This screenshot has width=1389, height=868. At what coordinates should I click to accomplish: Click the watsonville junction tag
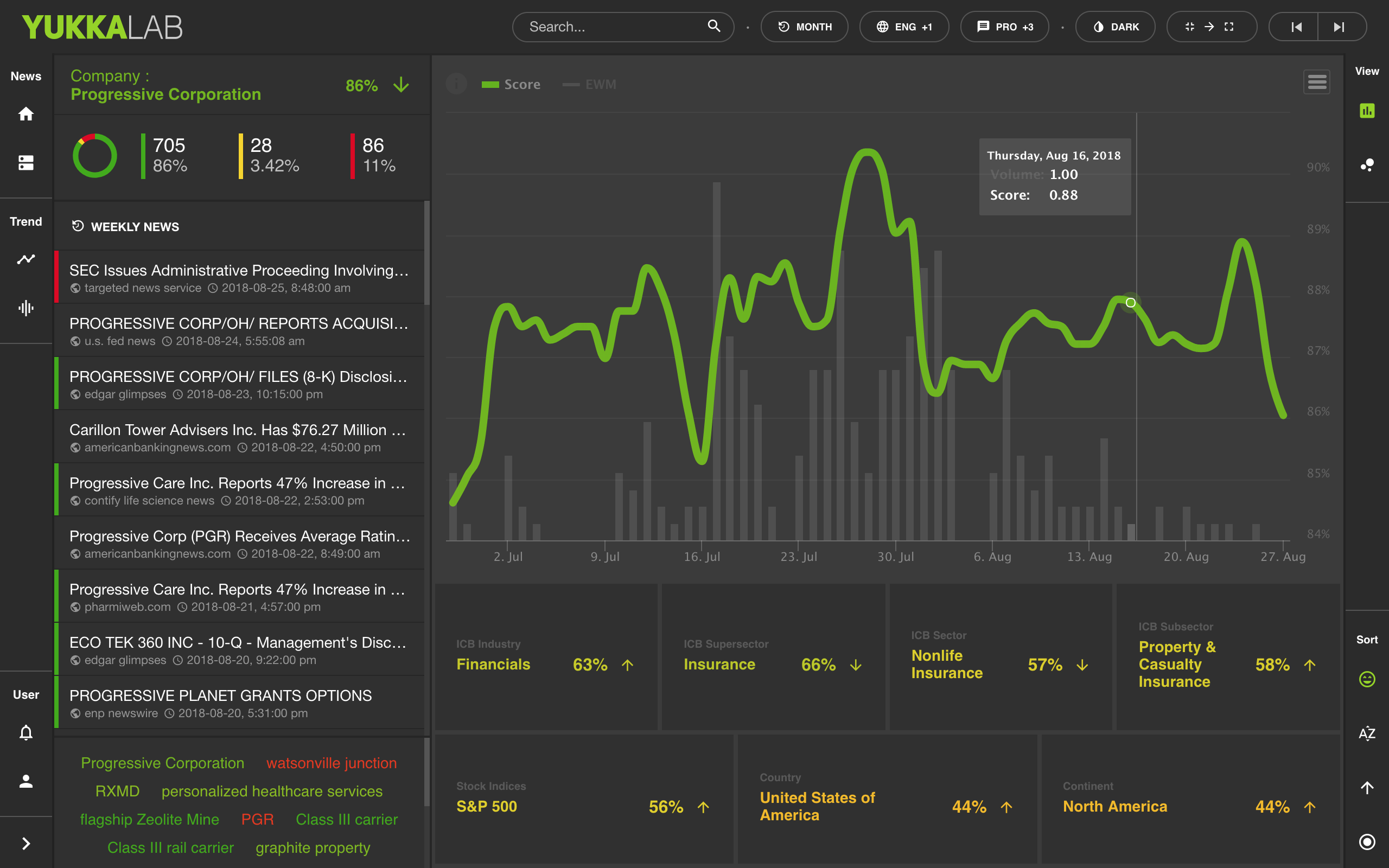[x=331, y=763]
